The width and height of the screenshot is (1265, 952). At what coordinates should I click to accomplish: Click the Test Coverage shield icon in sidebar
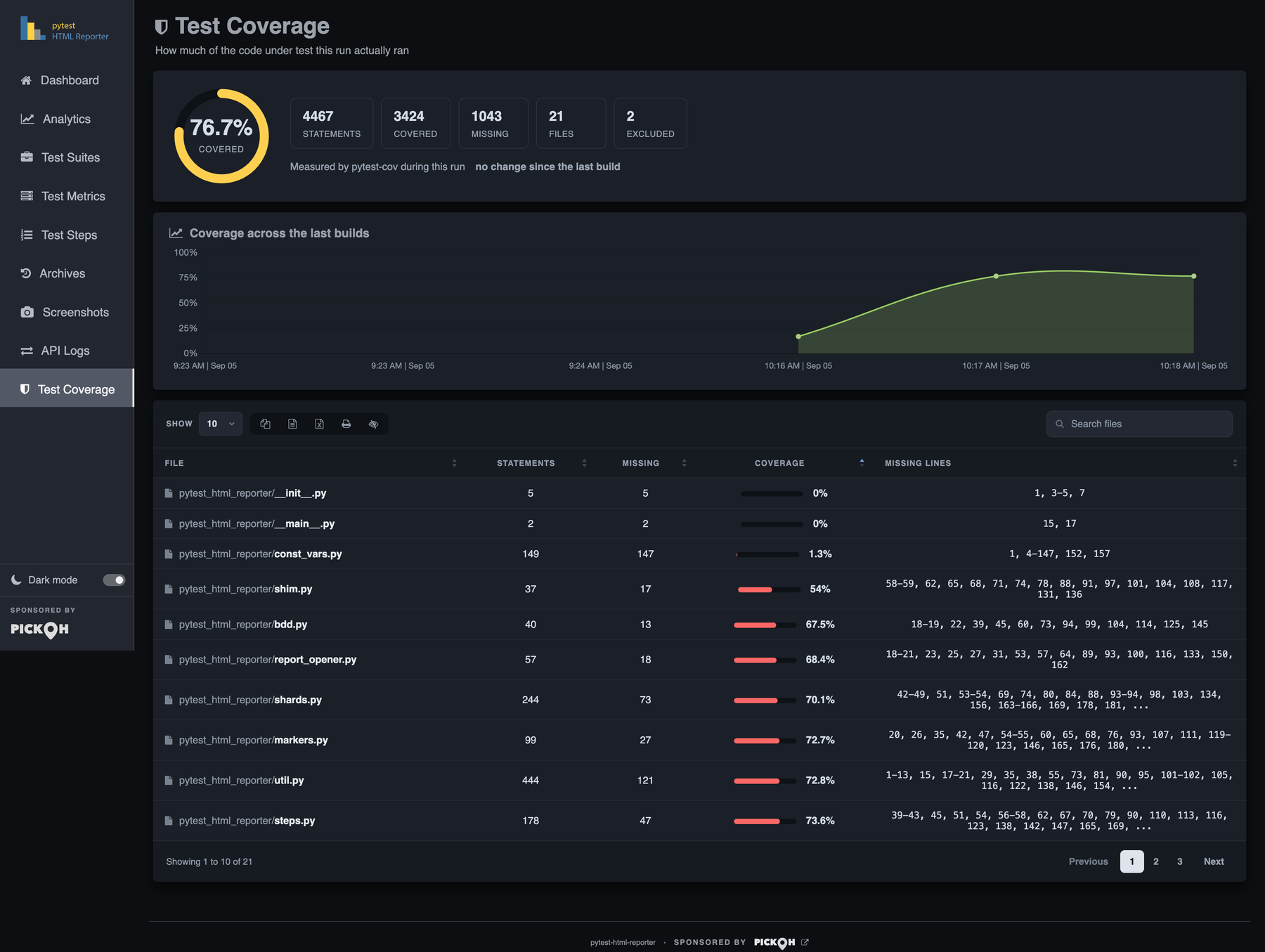click(25, 389)
